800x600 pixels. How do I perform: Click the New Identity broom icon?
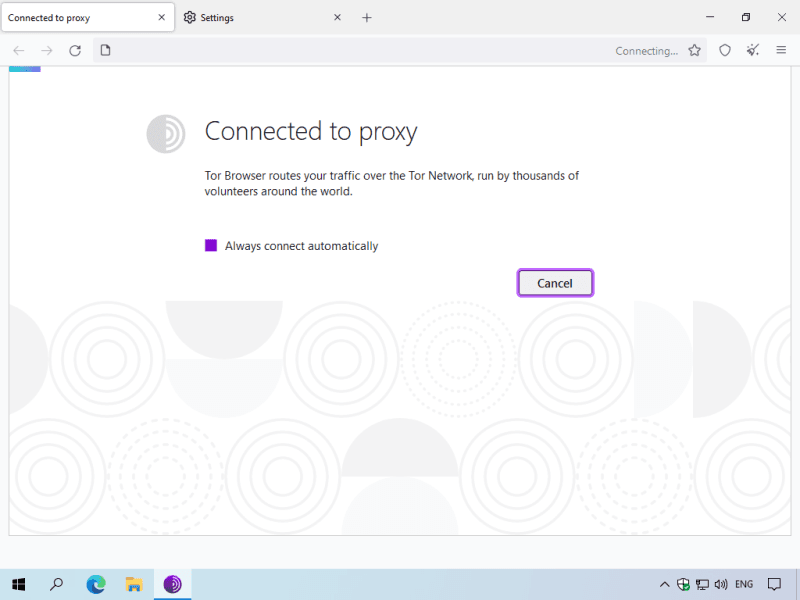(753, 51)
